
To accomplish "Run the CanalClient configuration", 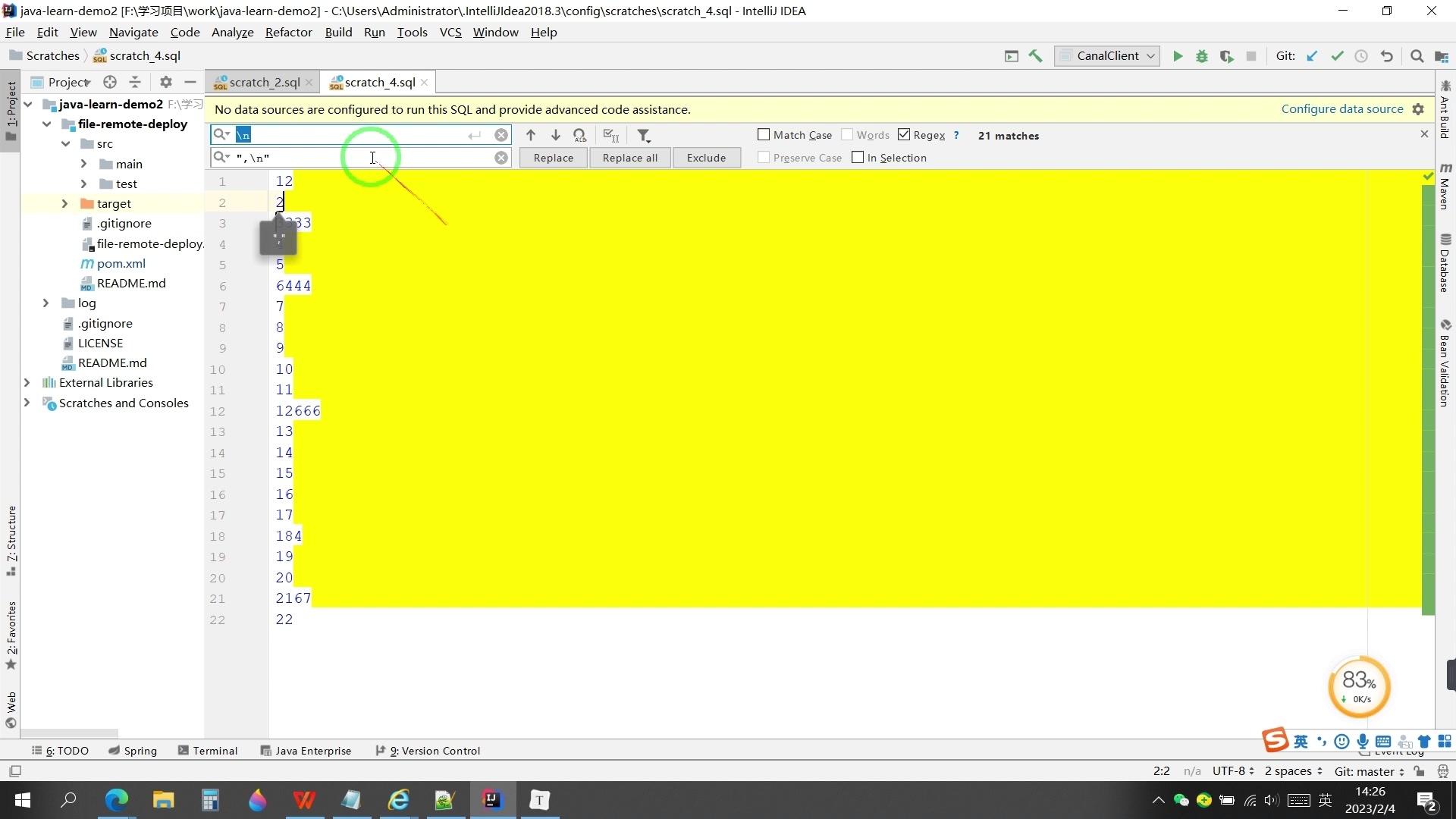I will coord(1178,56).
